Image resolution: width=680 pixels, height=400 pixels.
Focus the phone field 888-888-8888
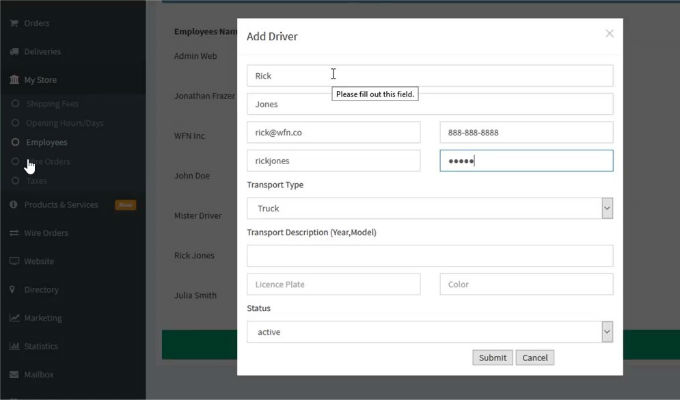pyautogui.click(x=526, y=132)
